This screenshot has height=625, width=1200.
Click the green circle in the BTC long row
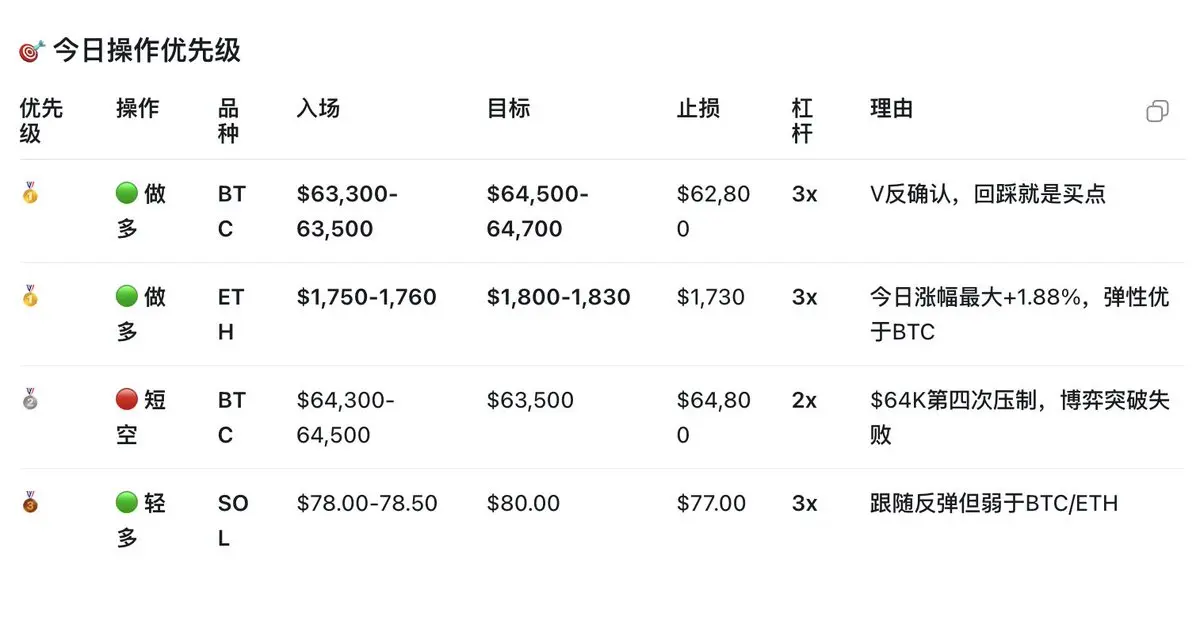(127, 194)
